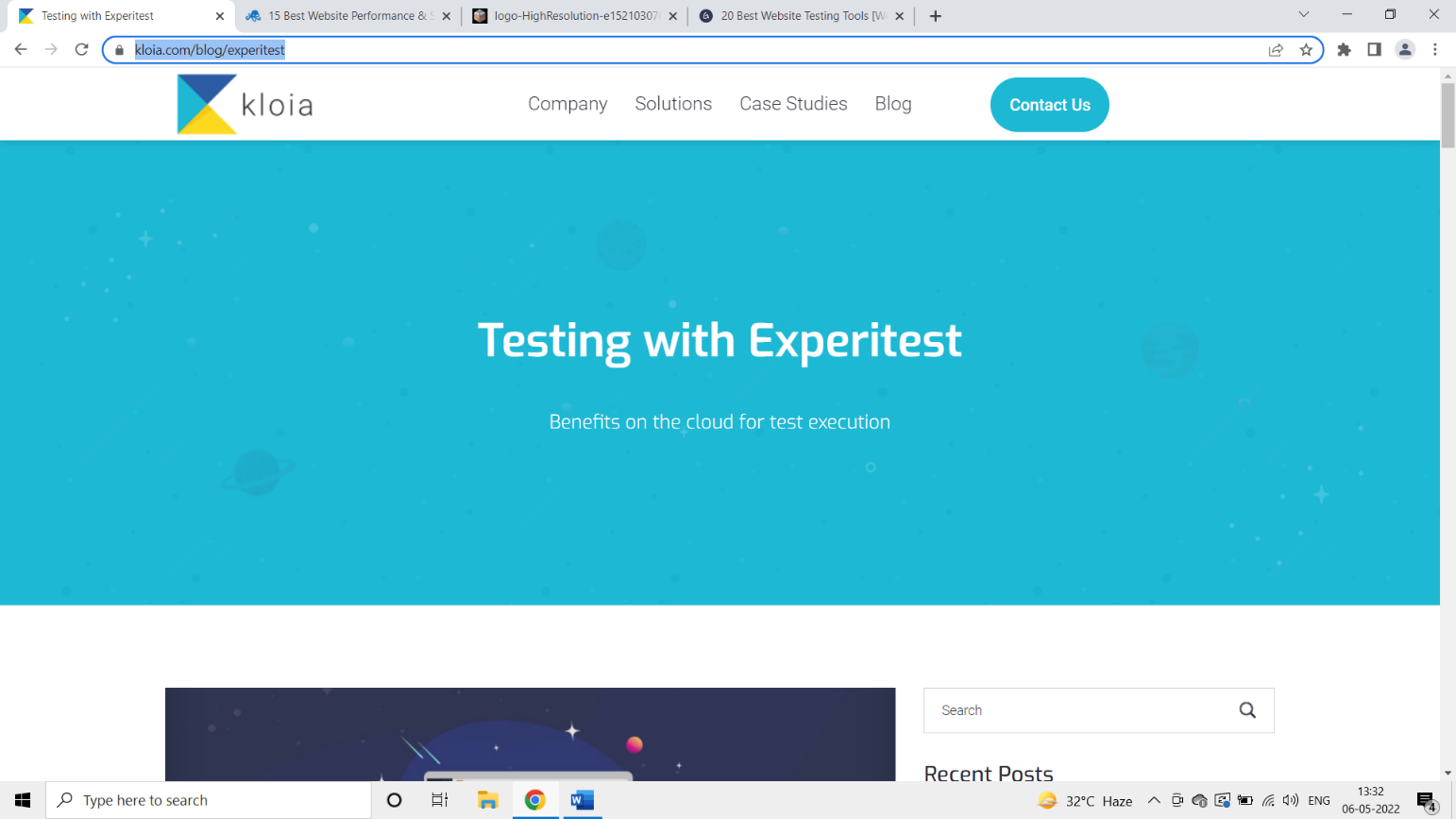
Task: Open Chrome extensions puzzle icon
Action: 1344,50
